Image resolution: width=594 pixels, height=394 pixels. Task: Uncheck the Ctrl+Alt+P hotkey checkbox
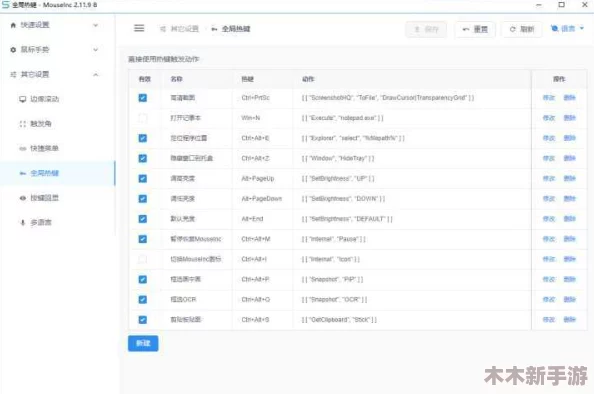click(x=142, y=279)
